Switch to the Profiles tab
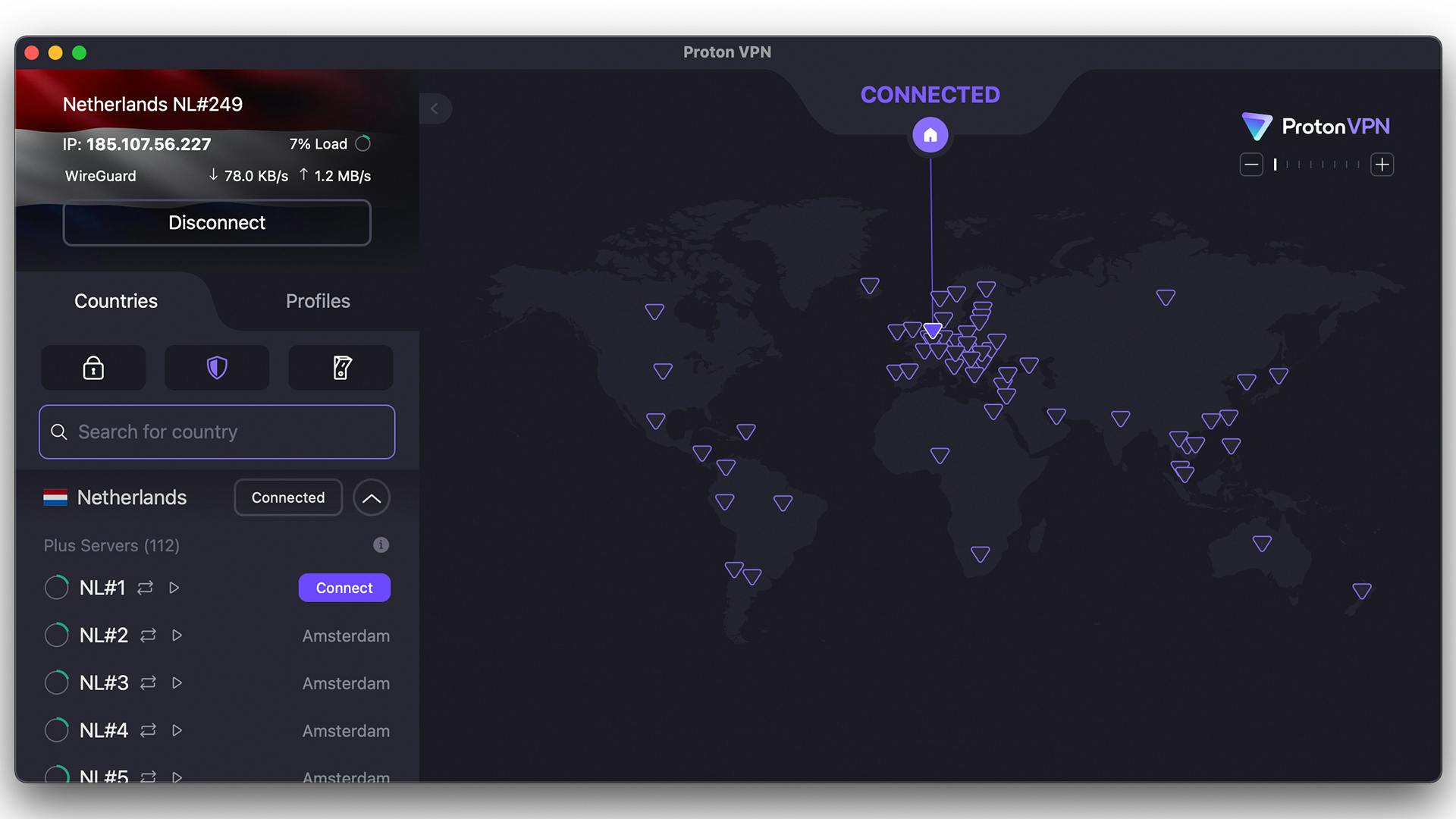The image size is (1456, 819). 317,301
